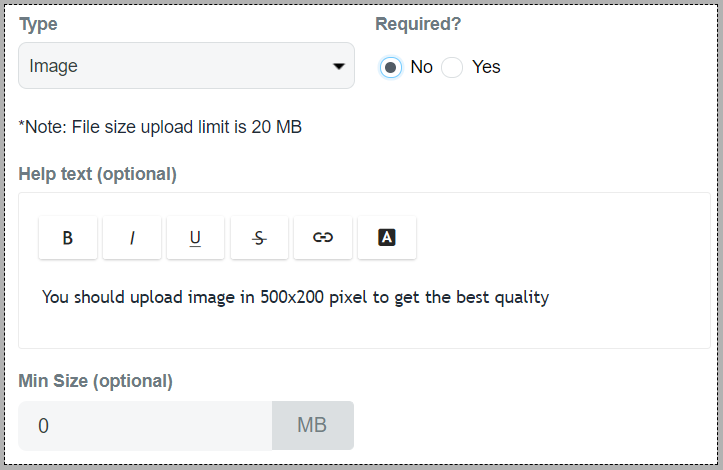This screenshot has width=723, height=470.
Task: Focus the Min Size number field
Action: pyautogui.click(x=145, y=426)
